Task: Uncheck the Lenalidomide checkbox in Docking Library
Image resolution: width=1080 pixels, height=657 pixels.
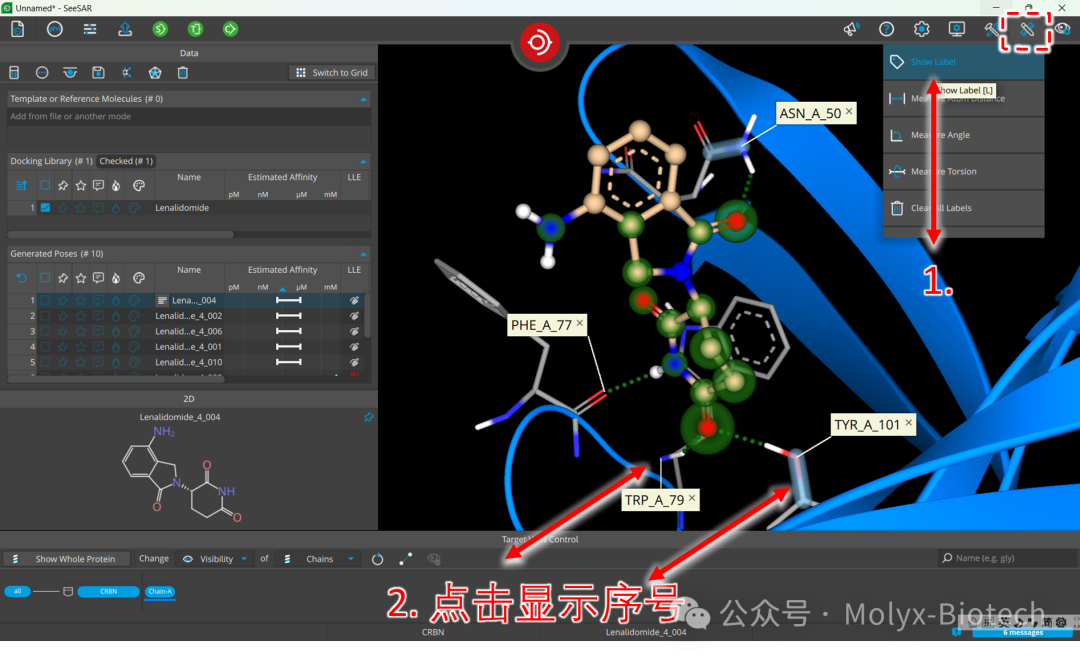Action: pyautogui.click(x=45, y=207)
